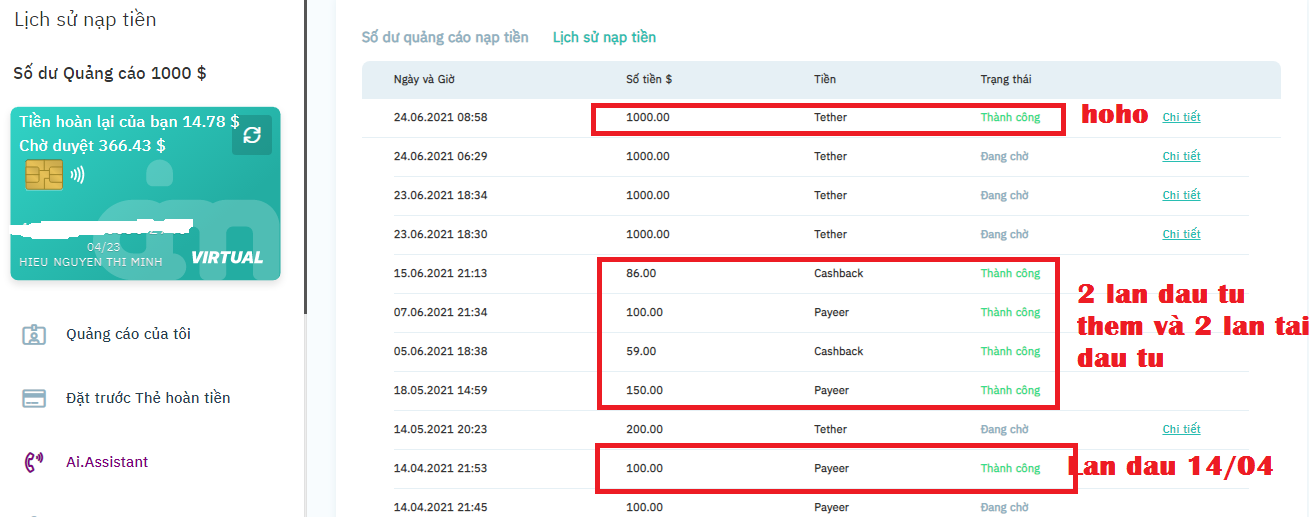Open Chi tiết for 24.06.2021 06:29 transaction
This screenshot has width=1309, height=517.
click(x=1181, y=156)
